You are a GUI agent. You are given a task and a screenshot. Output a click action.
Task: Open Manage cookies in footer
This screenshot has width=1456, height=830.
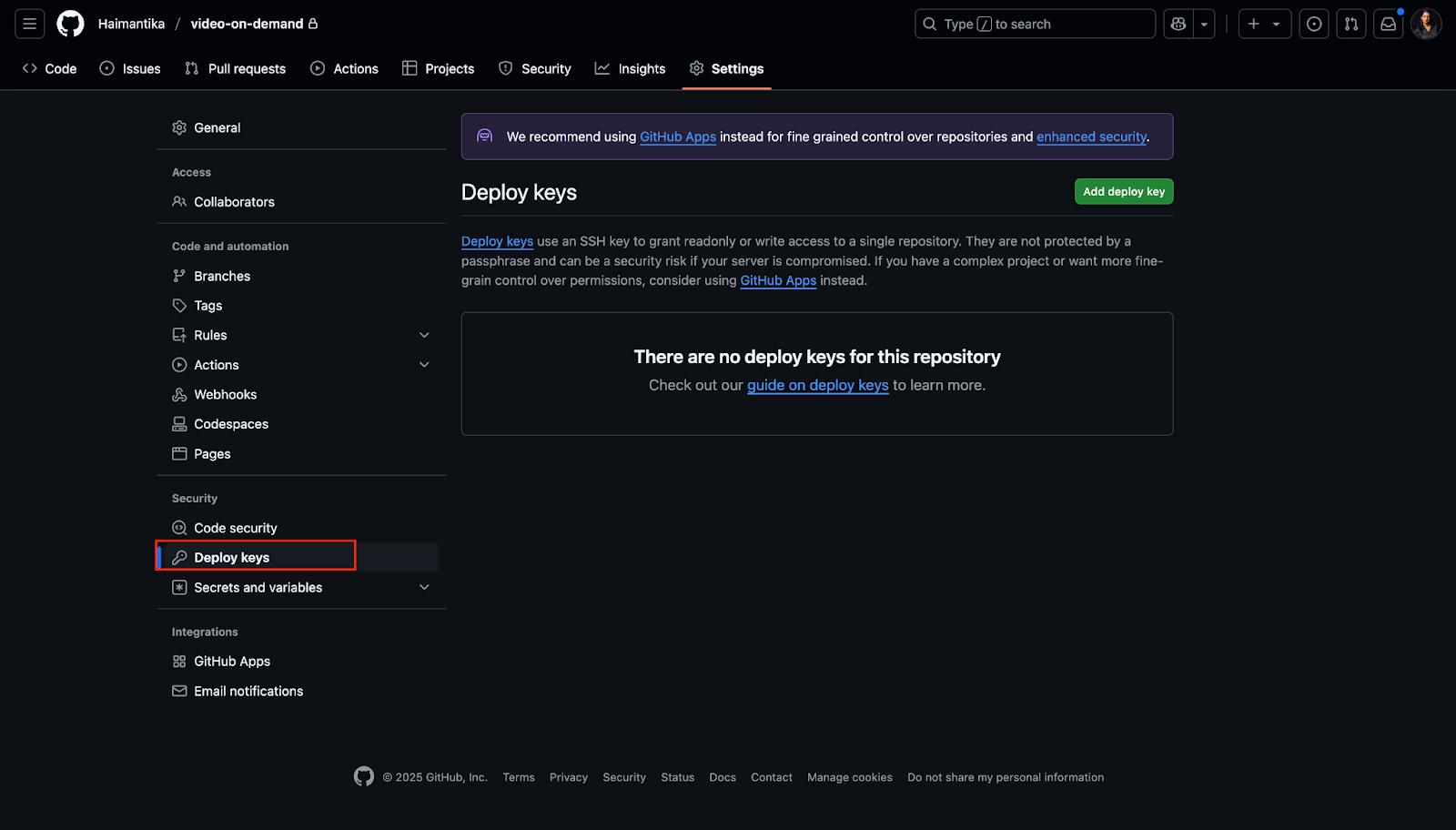tap(850, 777)
